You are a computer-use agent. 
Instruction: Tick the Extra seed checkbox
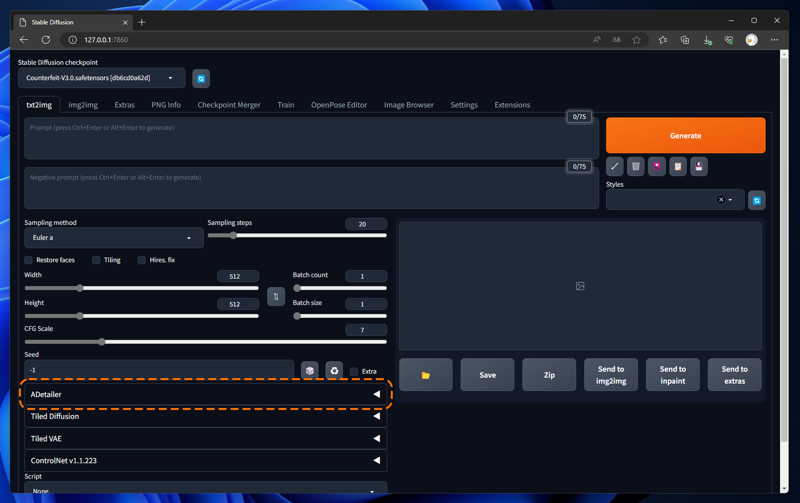click(x=354, y=371)
